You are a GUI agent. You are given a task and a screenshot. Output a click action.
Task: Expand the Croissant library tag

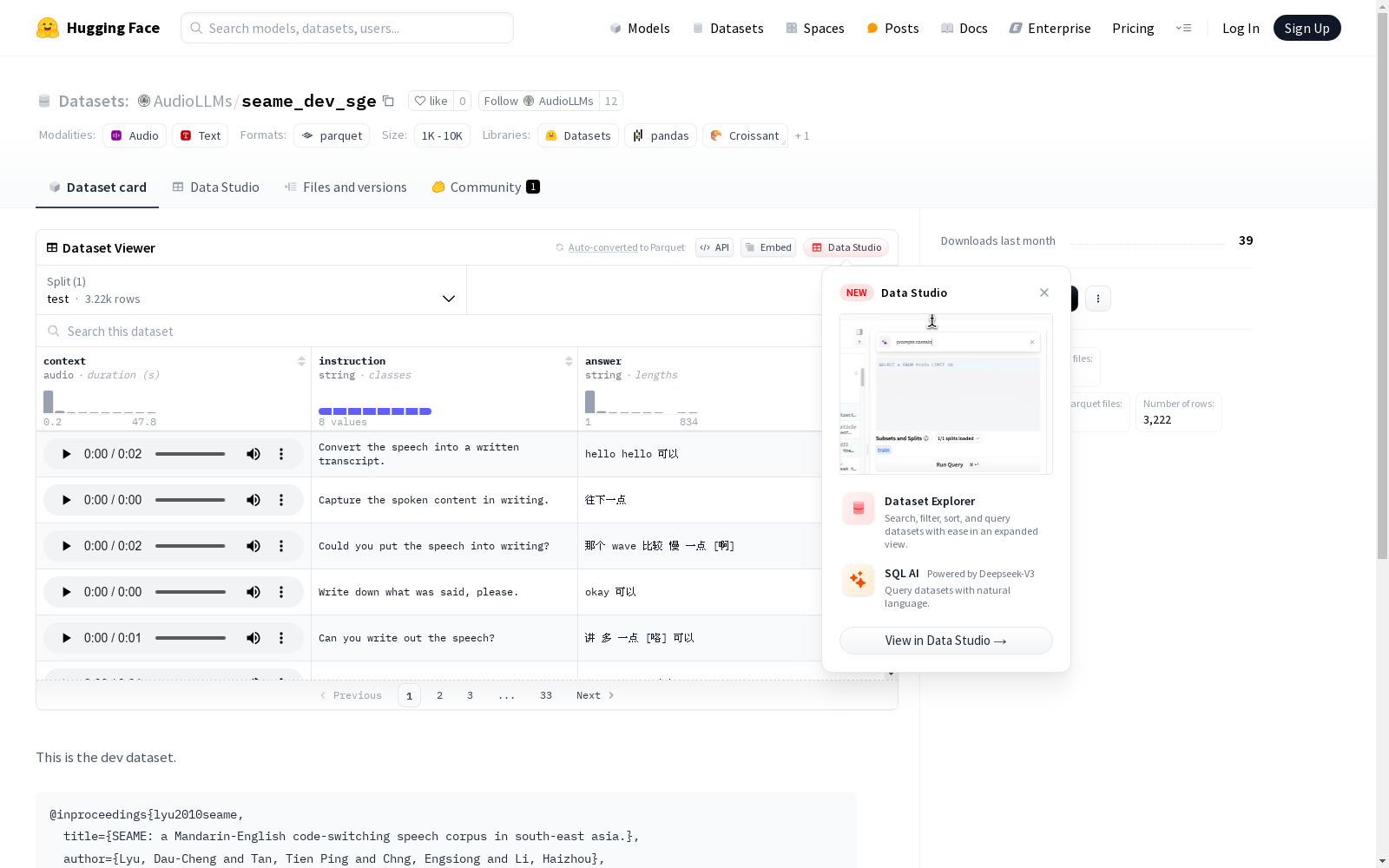[x=745, y=135]
